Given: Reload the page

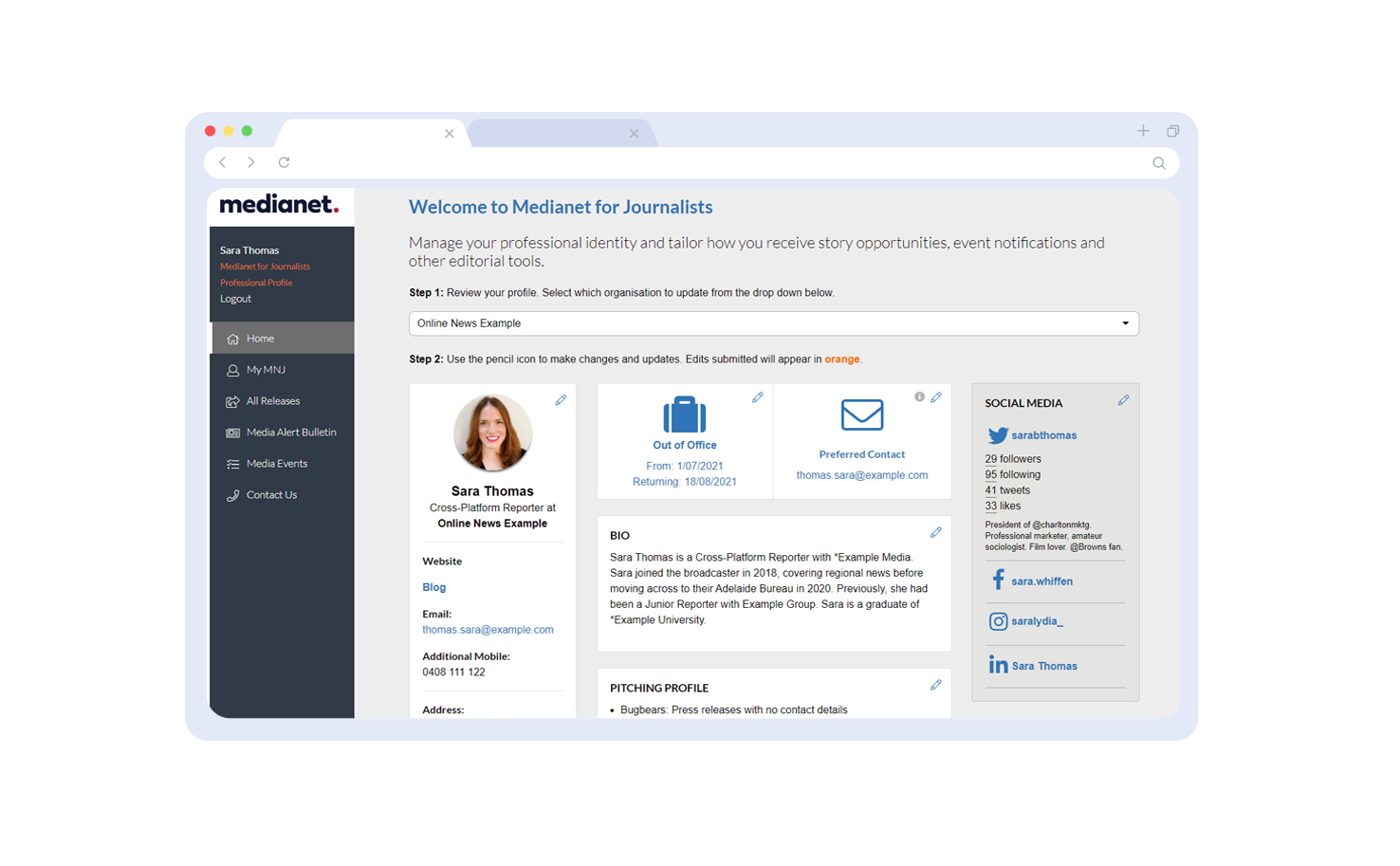Looking at the screenshot, I should tap(284, 162).
